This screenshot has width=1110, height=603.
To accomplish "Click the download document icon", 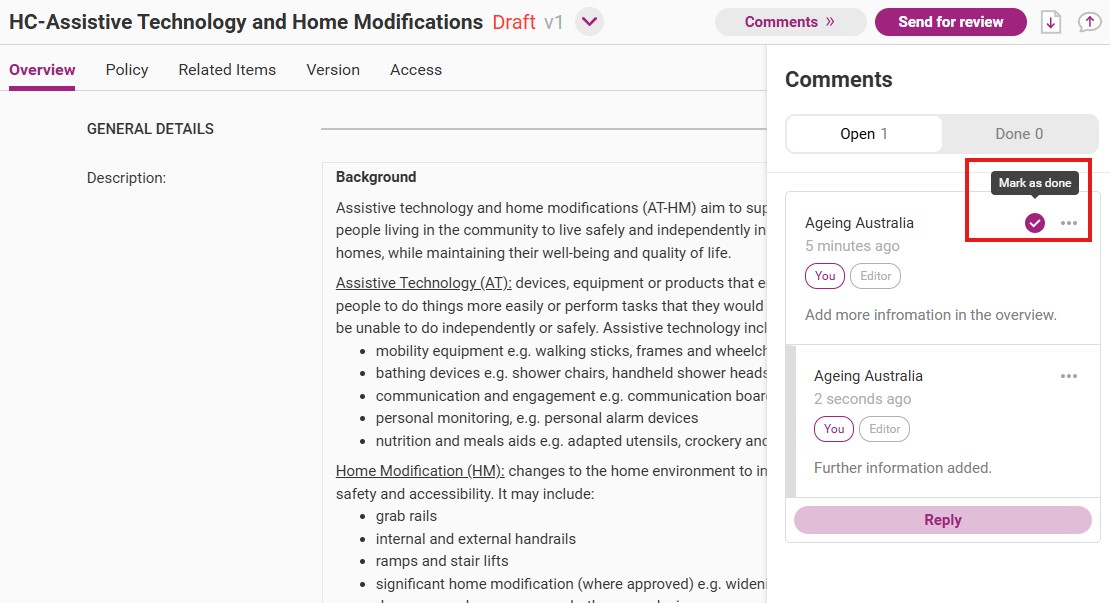I will [1051, 22].
